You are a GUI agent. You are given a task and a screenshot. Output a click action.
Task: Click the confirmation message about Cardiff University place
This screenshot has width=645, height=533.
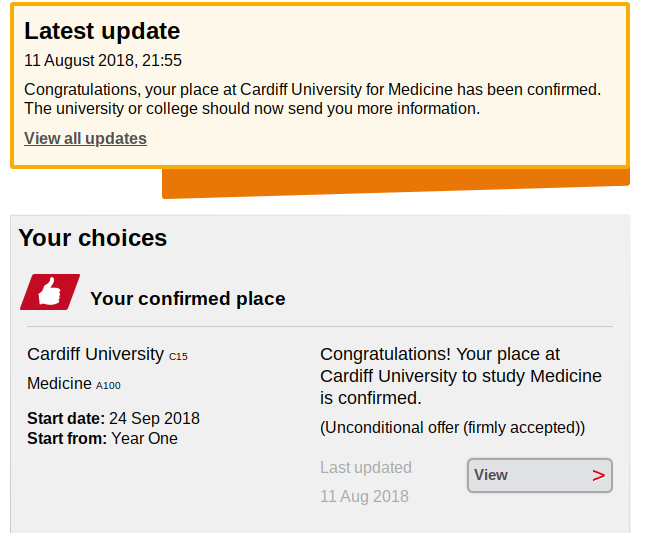461,376
